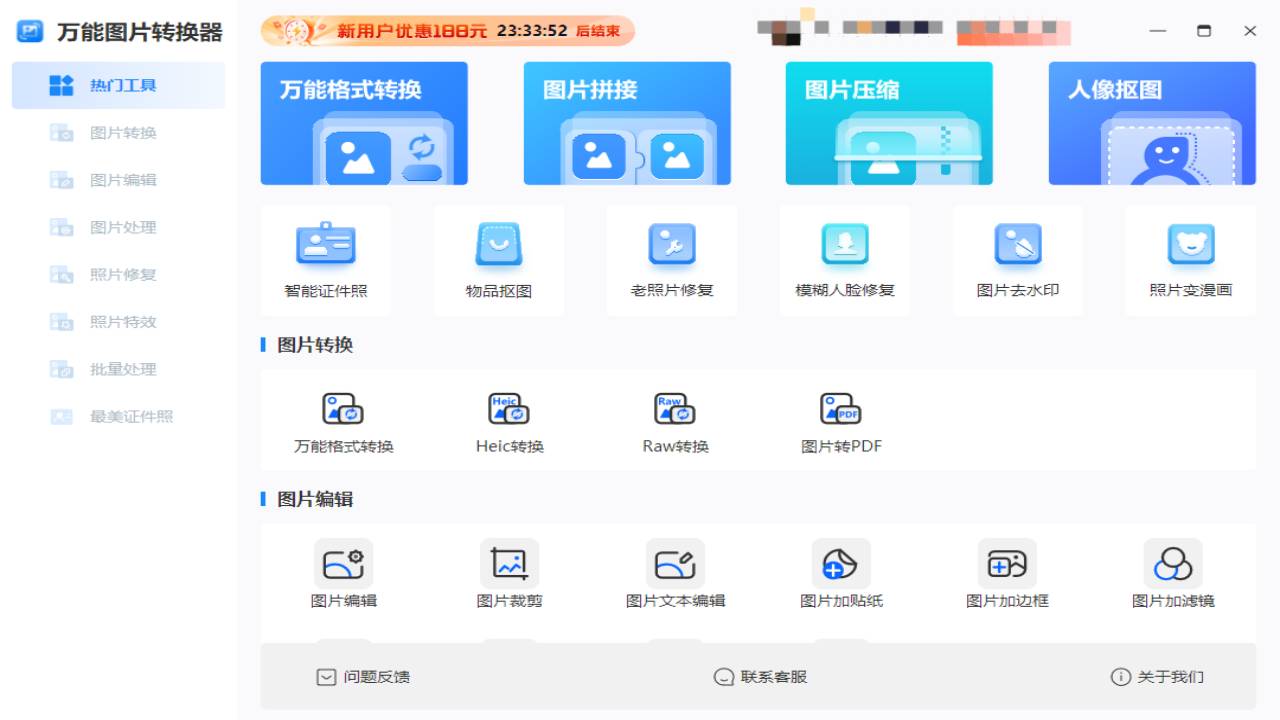Select the 智能证件照 (smart ID photo) tool
This screenshot has width=1280, height=720.
(326, 258)
